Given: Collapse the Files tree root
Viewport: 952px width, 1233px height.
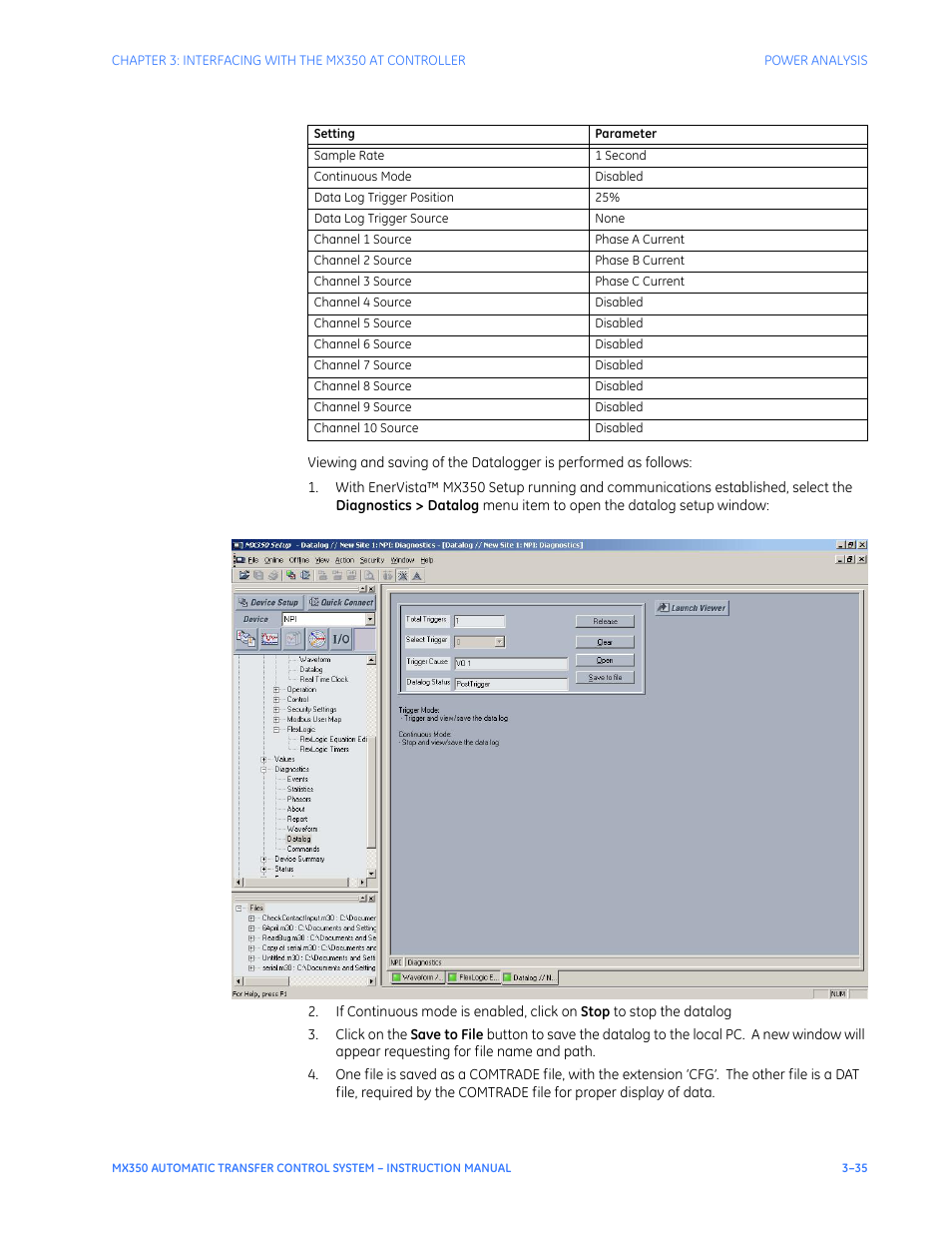Looking at the screenshot, I should point(238,909).
